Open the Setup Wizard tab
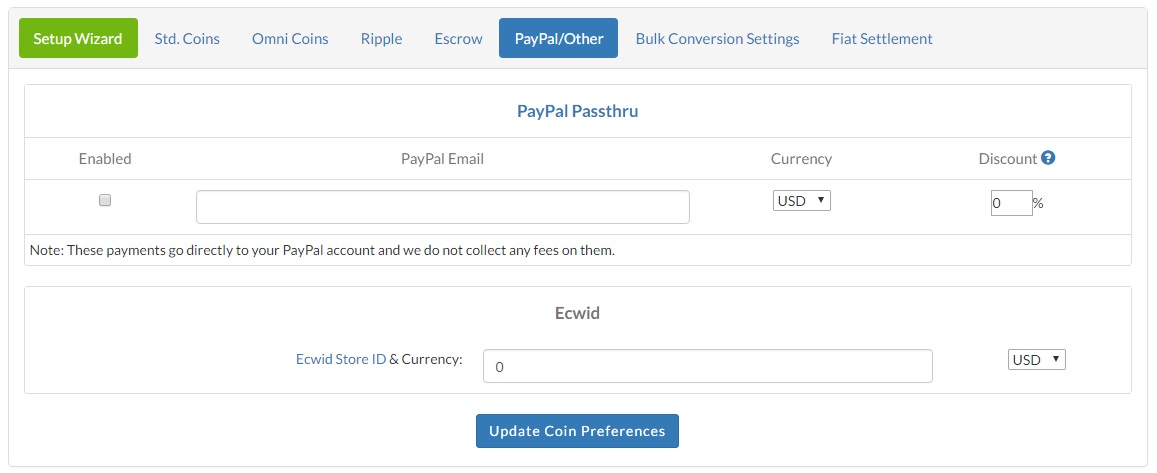 coord(78,39)
